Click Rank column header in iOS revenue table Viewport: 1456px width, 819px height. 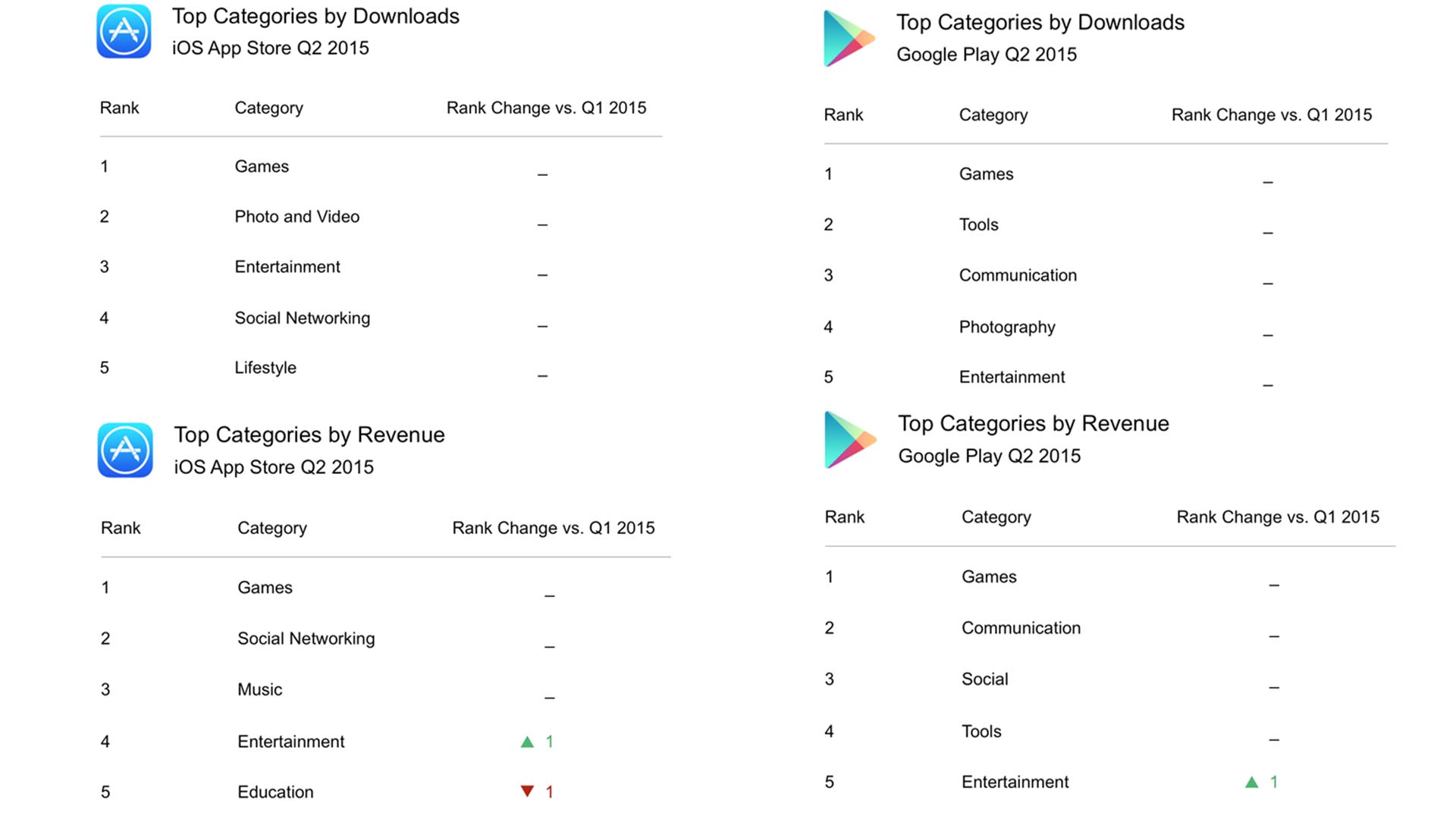(121, 528)
